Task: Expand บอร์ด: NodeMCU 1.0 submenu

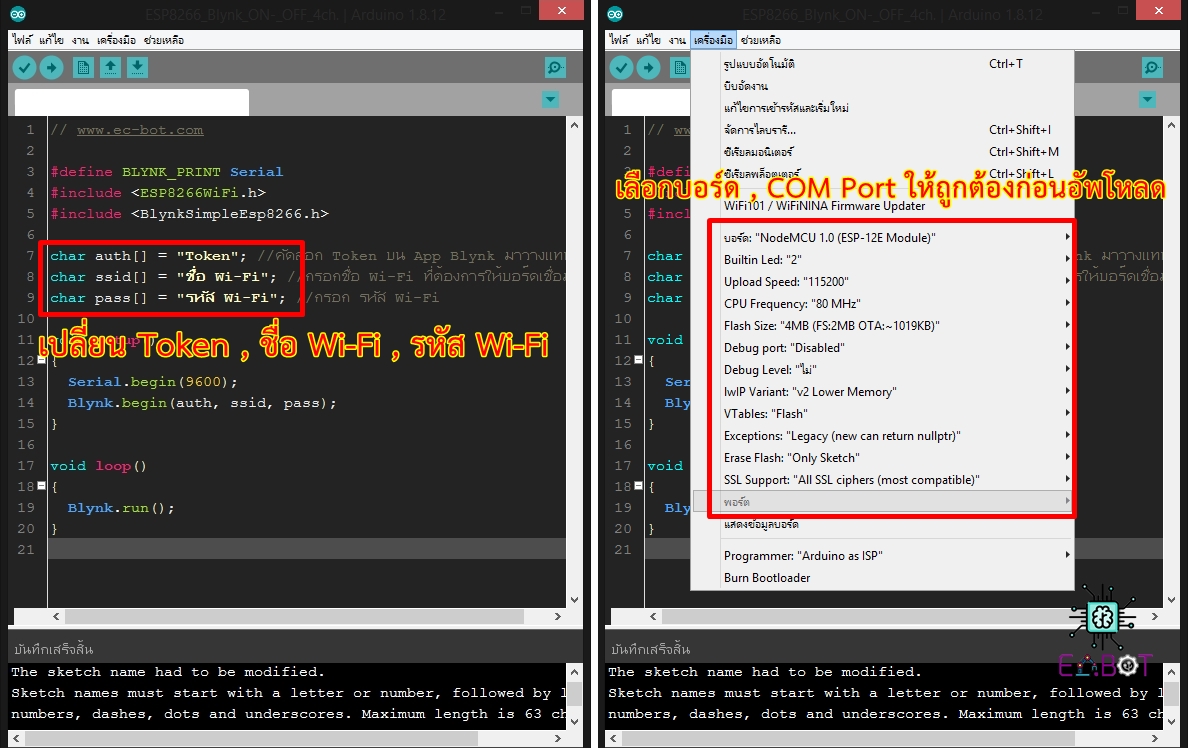Action: click(883, 237)
